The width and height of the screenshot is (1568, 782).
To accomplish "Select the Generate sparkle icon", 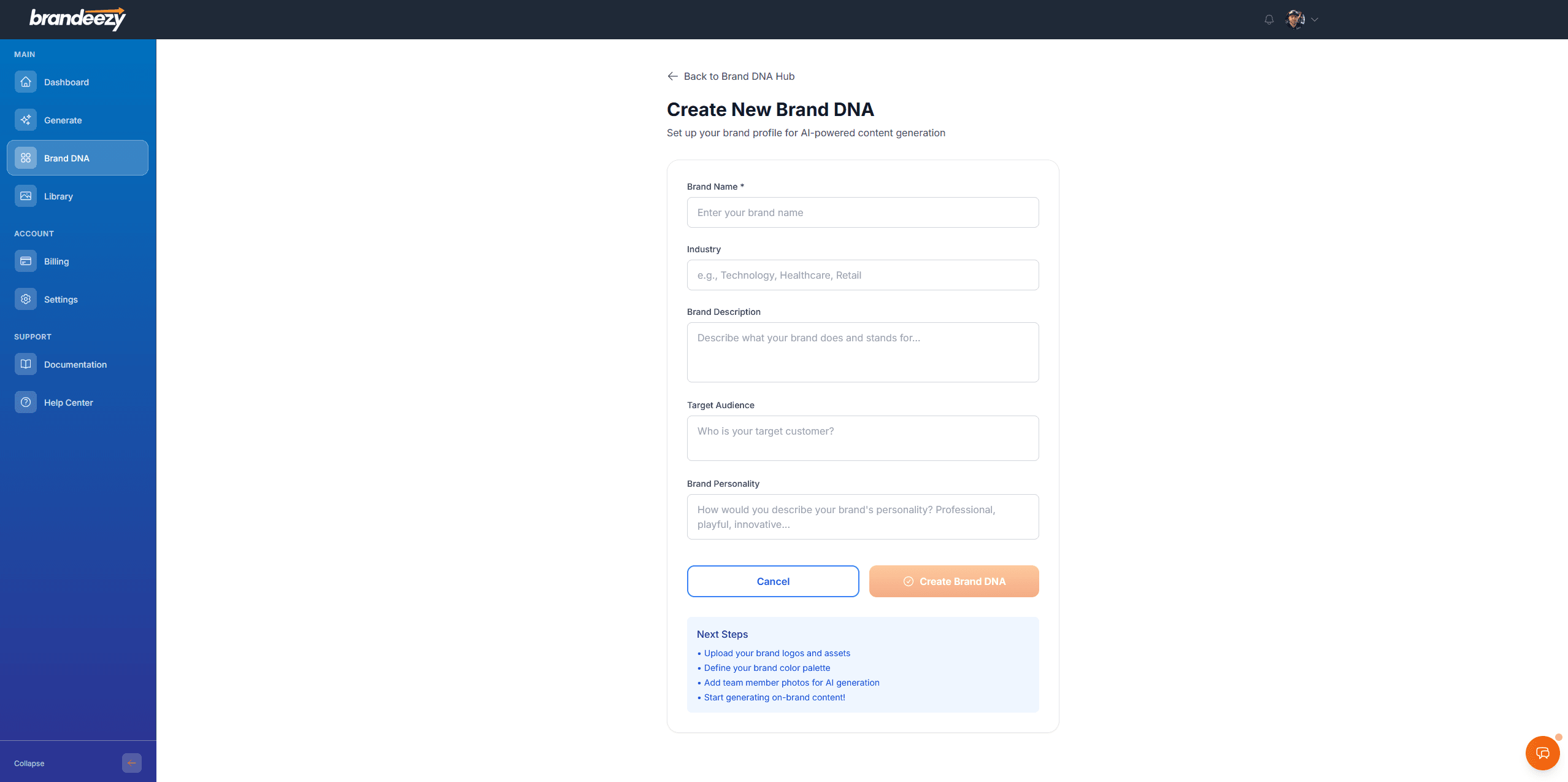I will [x=25, y=120].
